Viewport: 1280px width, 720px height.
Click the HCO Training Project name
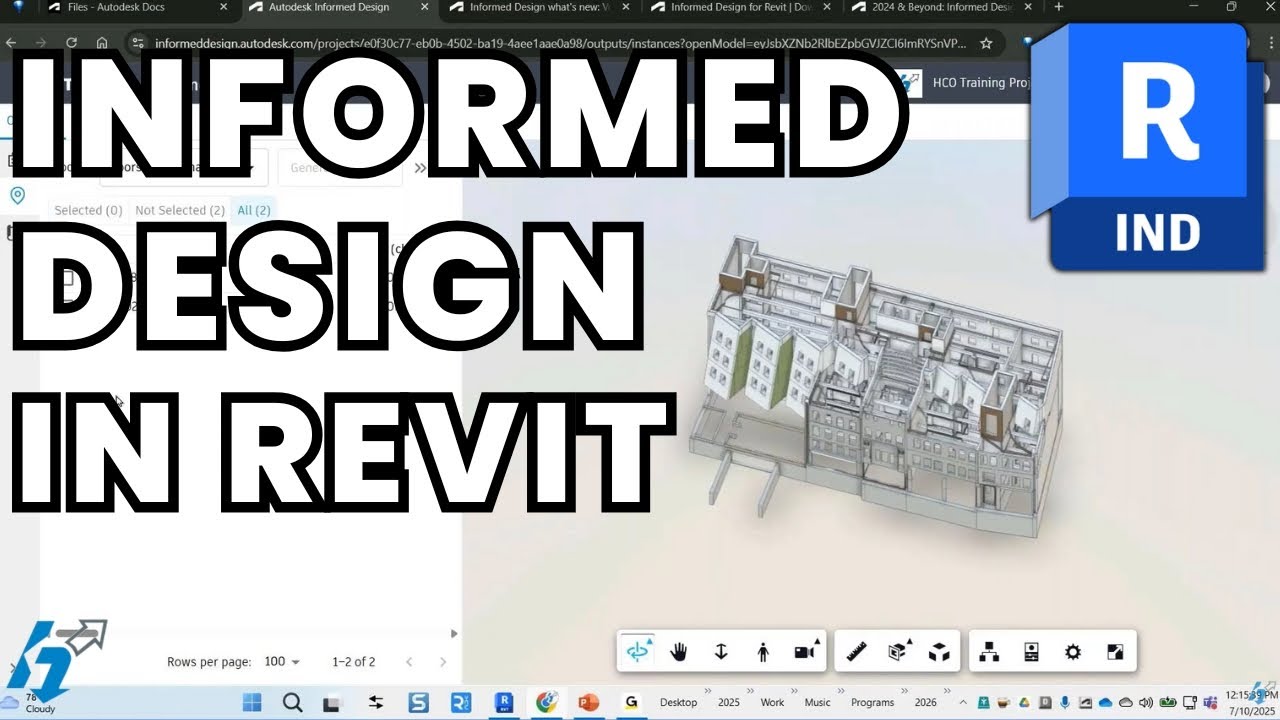[982, 82]
